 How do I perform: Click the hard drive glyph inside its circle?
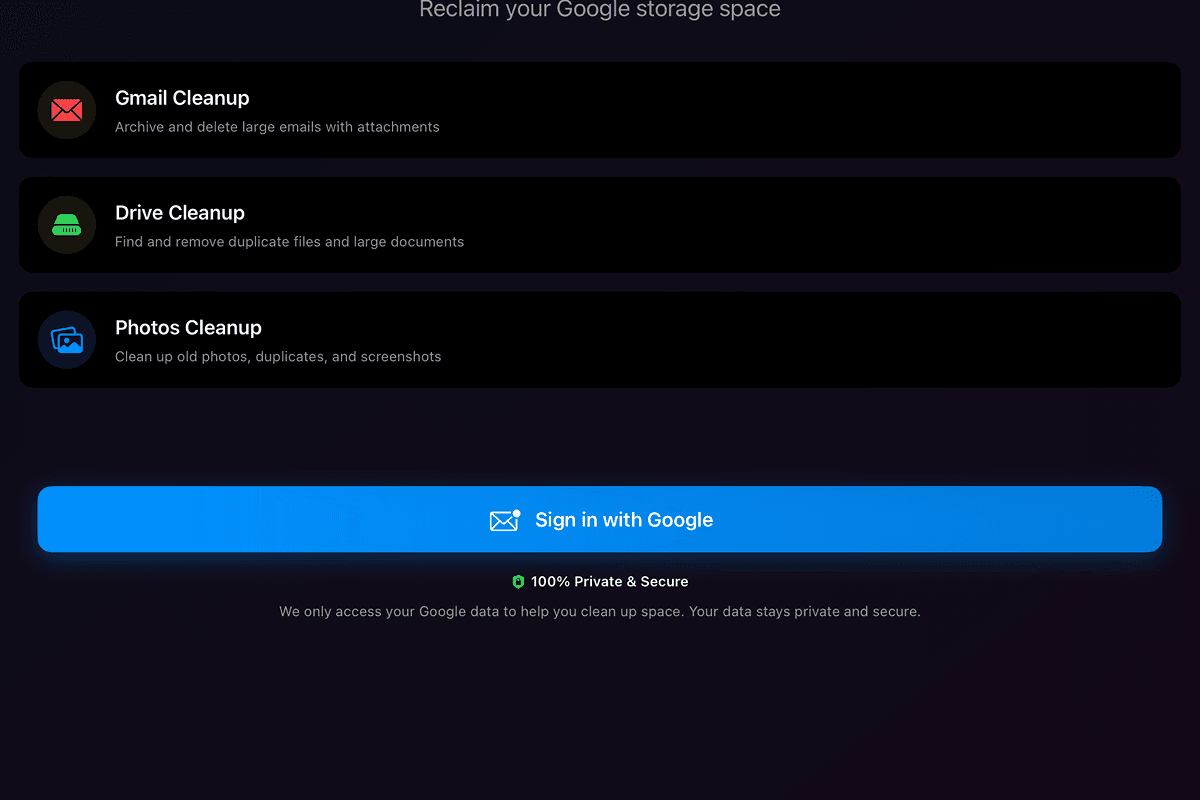(66, 225)
